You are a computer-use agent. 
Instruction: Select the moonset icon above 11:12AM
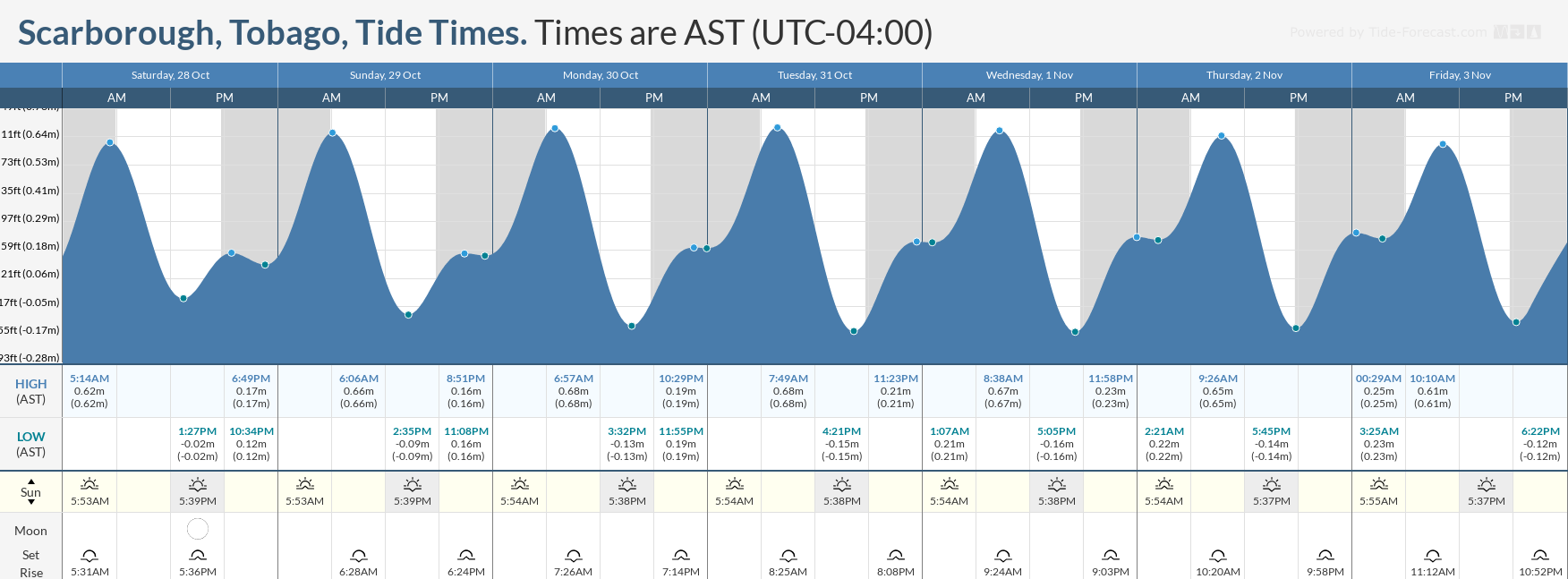(x=1433, y=556)
